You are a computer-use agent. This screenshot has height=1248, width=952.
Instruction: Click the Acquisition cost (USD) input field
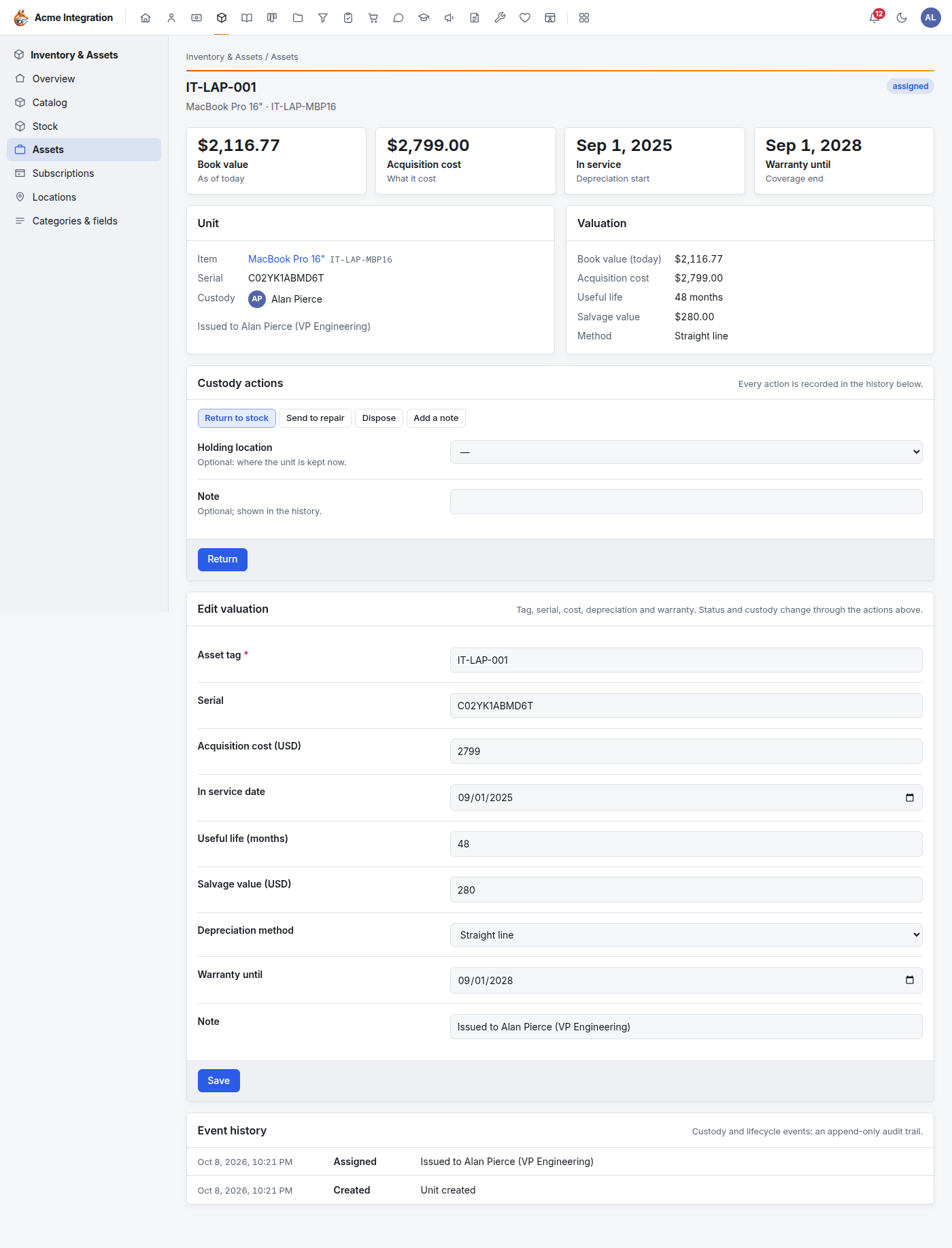686,752
